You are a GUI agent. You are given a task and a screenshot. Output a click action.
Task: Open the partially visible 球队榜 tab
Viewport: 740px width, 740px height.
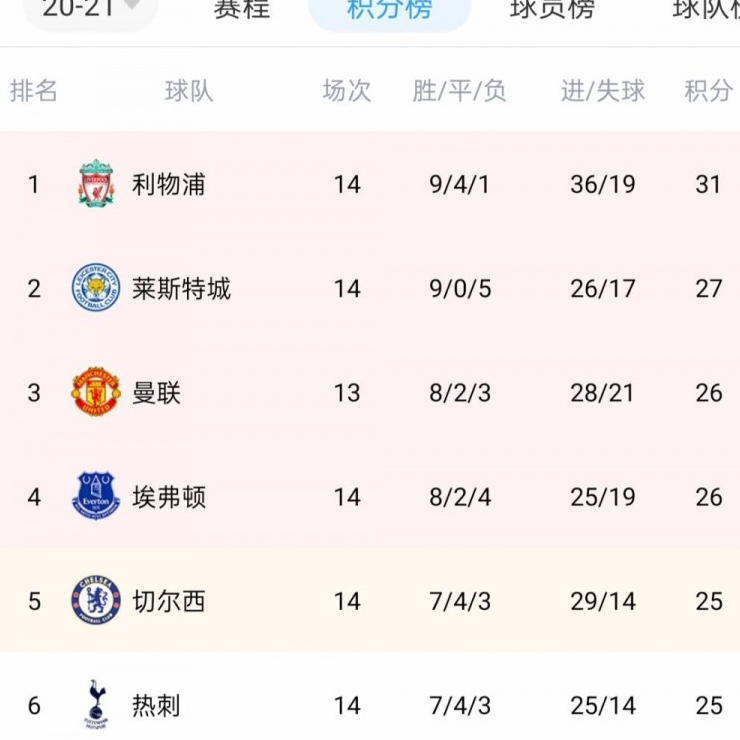[706, 9]
